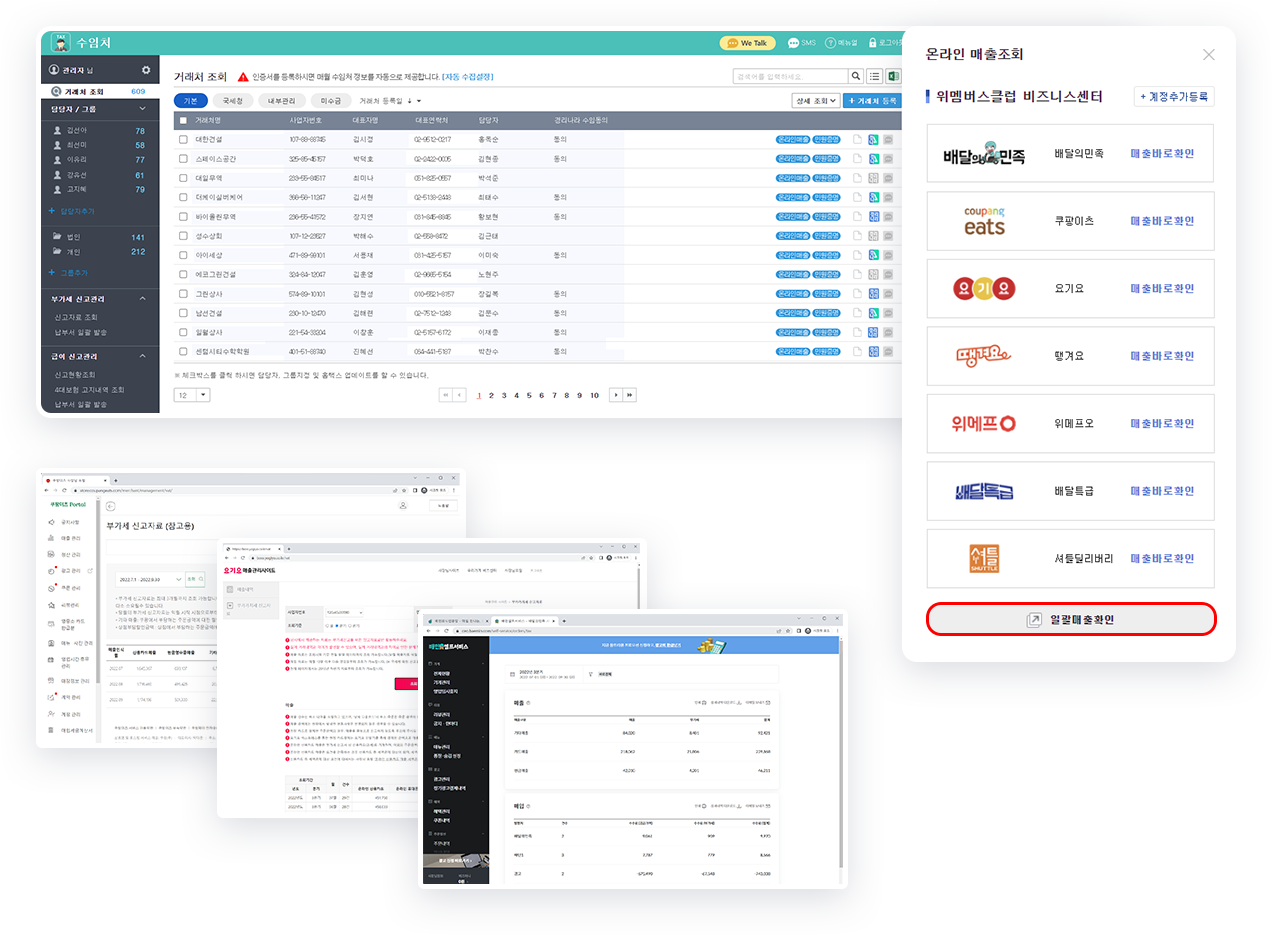Click the user profile icon in the Coupang Eats Portal window
Screen dimensions: 1272x935
[403, 506]
